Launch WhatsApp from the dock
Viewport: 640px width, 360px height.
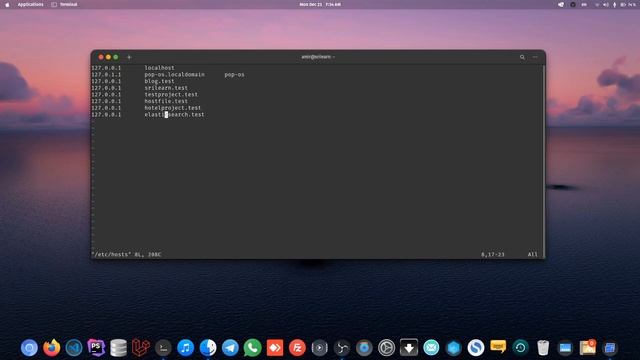tap(253, 348)
